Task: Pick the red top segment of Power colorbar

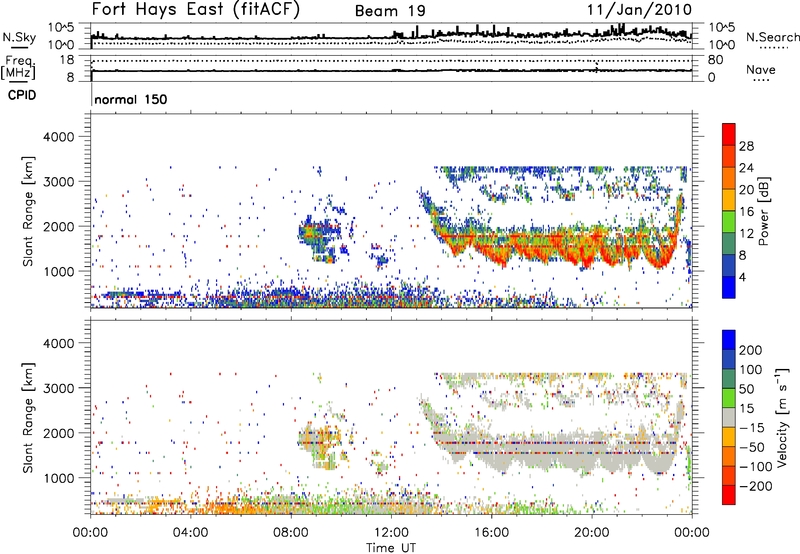Action: 729,134
